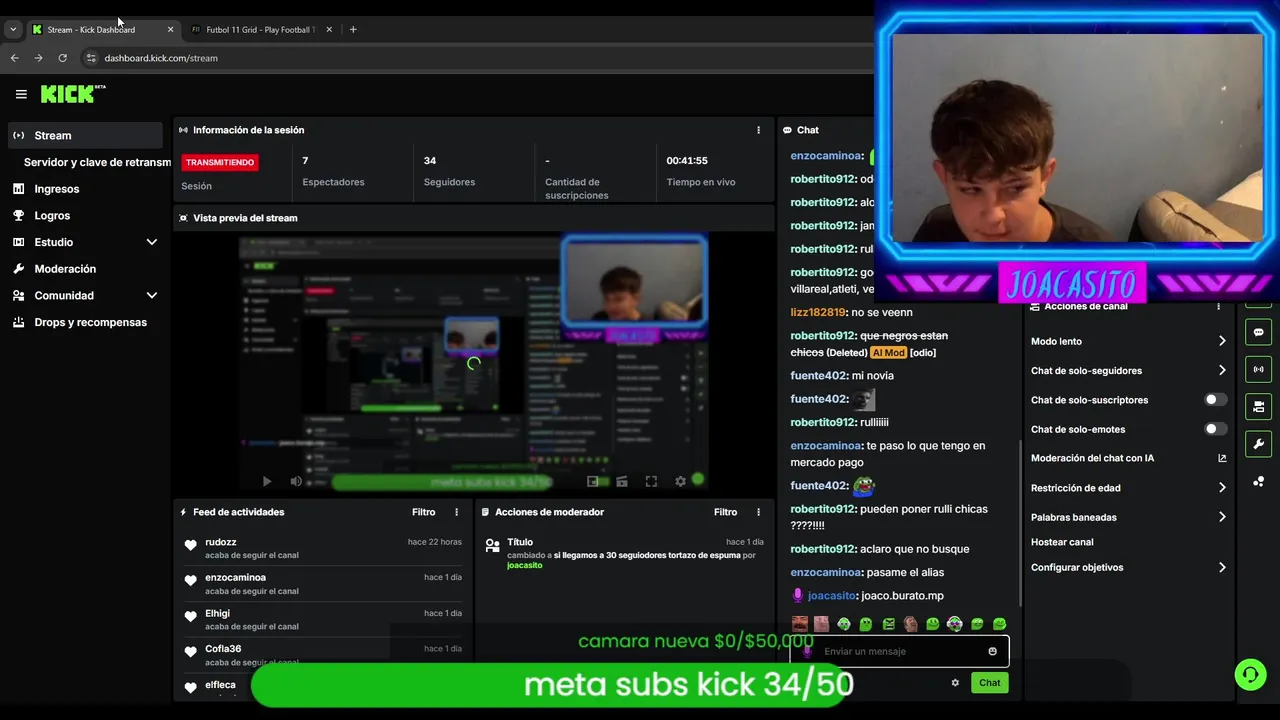
Task: Click the stream preview video thumbnail
Action: coord(473,363)
